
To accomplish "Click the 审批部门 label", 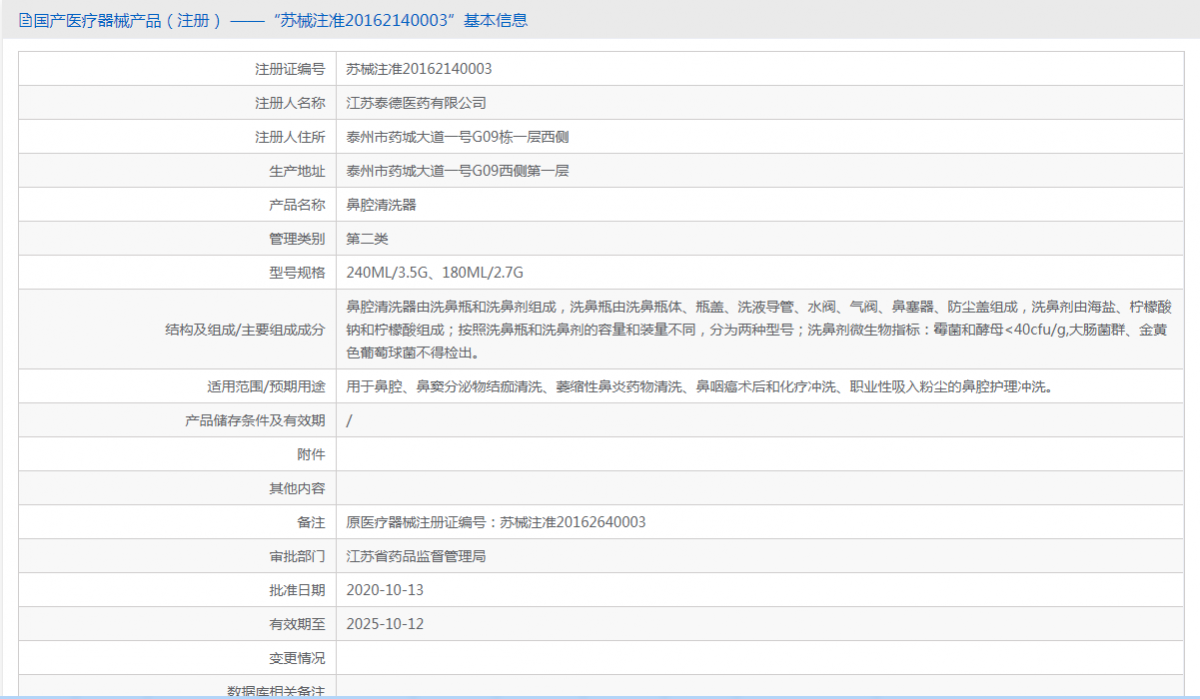I will [x=297, y=556].
